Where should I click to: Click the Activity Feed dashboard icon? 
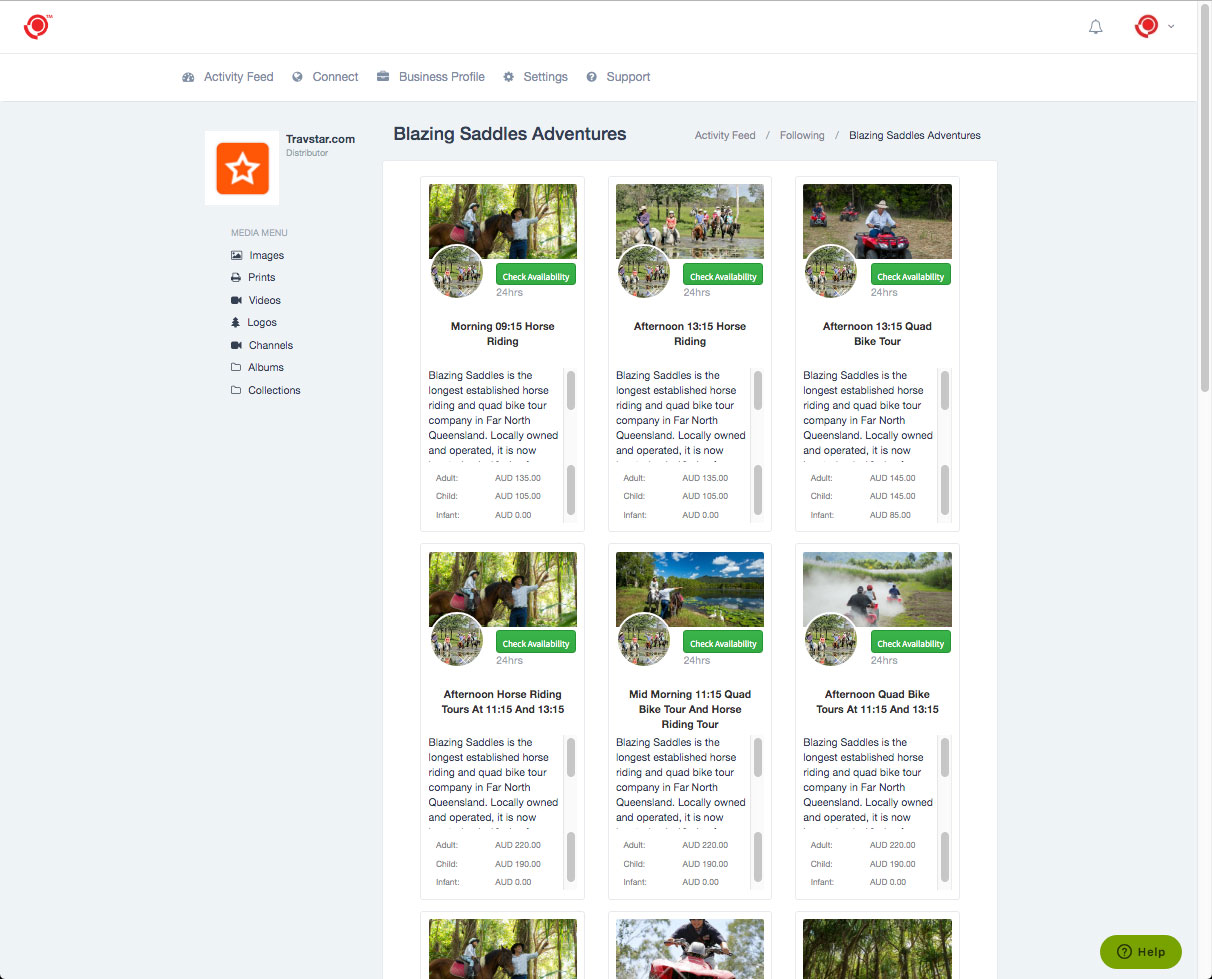point(188,77)
